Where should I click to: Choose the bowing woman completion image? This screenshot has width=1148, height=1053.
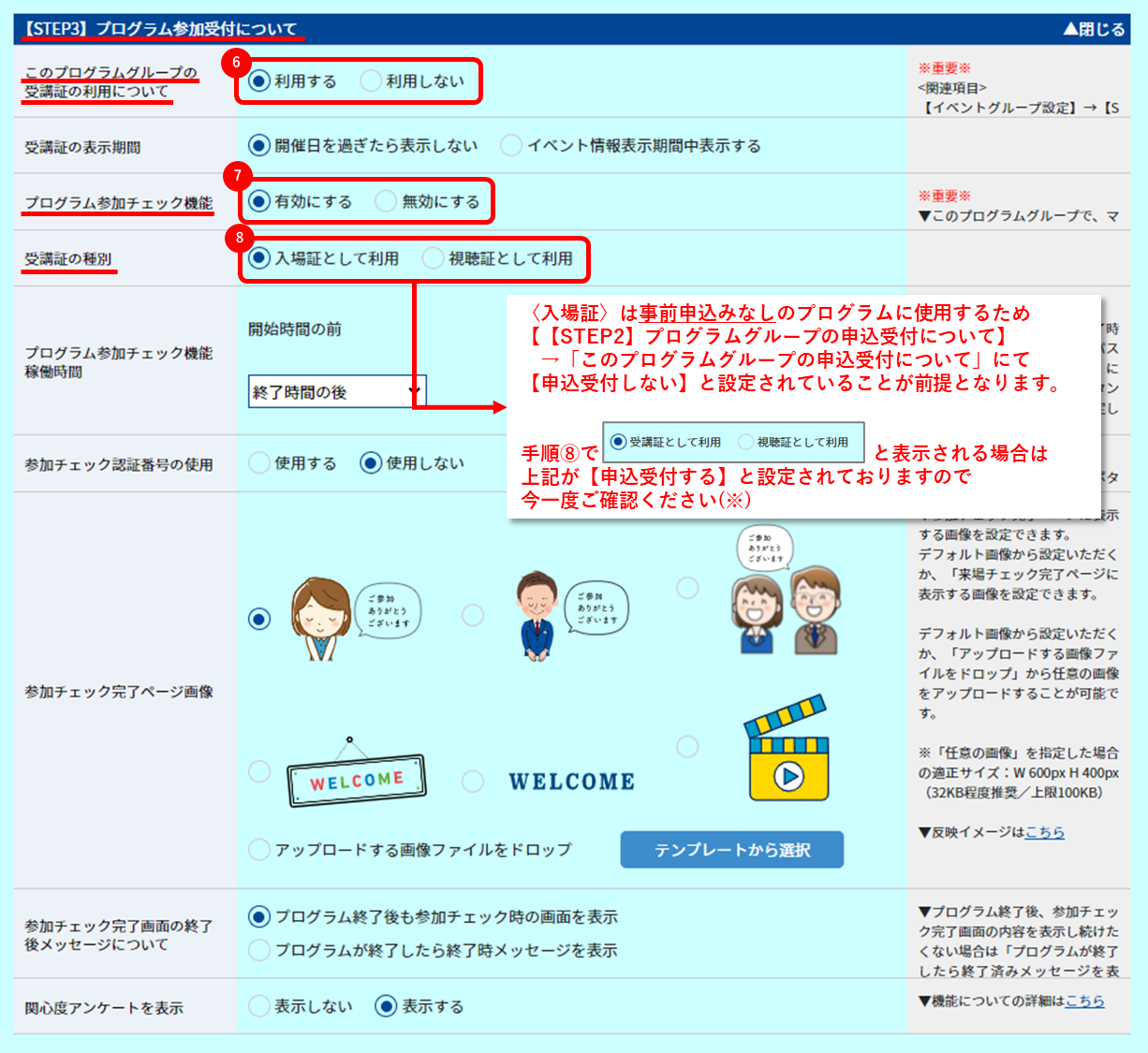click(259, 619)
